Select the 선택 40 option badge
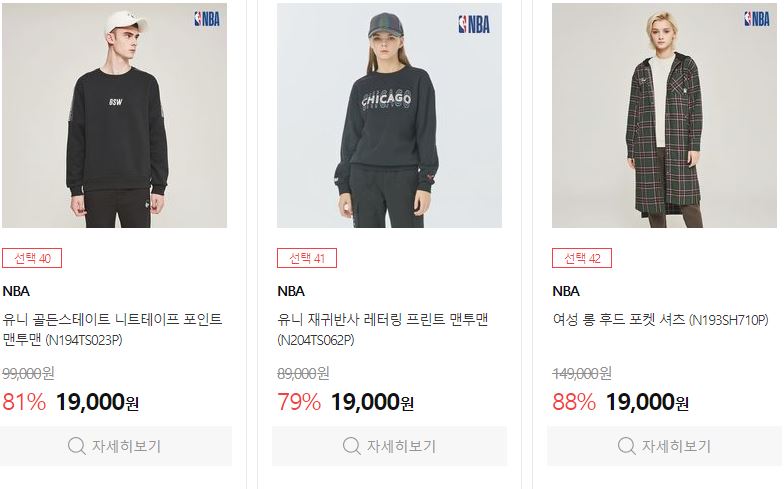 coord(32,258)
